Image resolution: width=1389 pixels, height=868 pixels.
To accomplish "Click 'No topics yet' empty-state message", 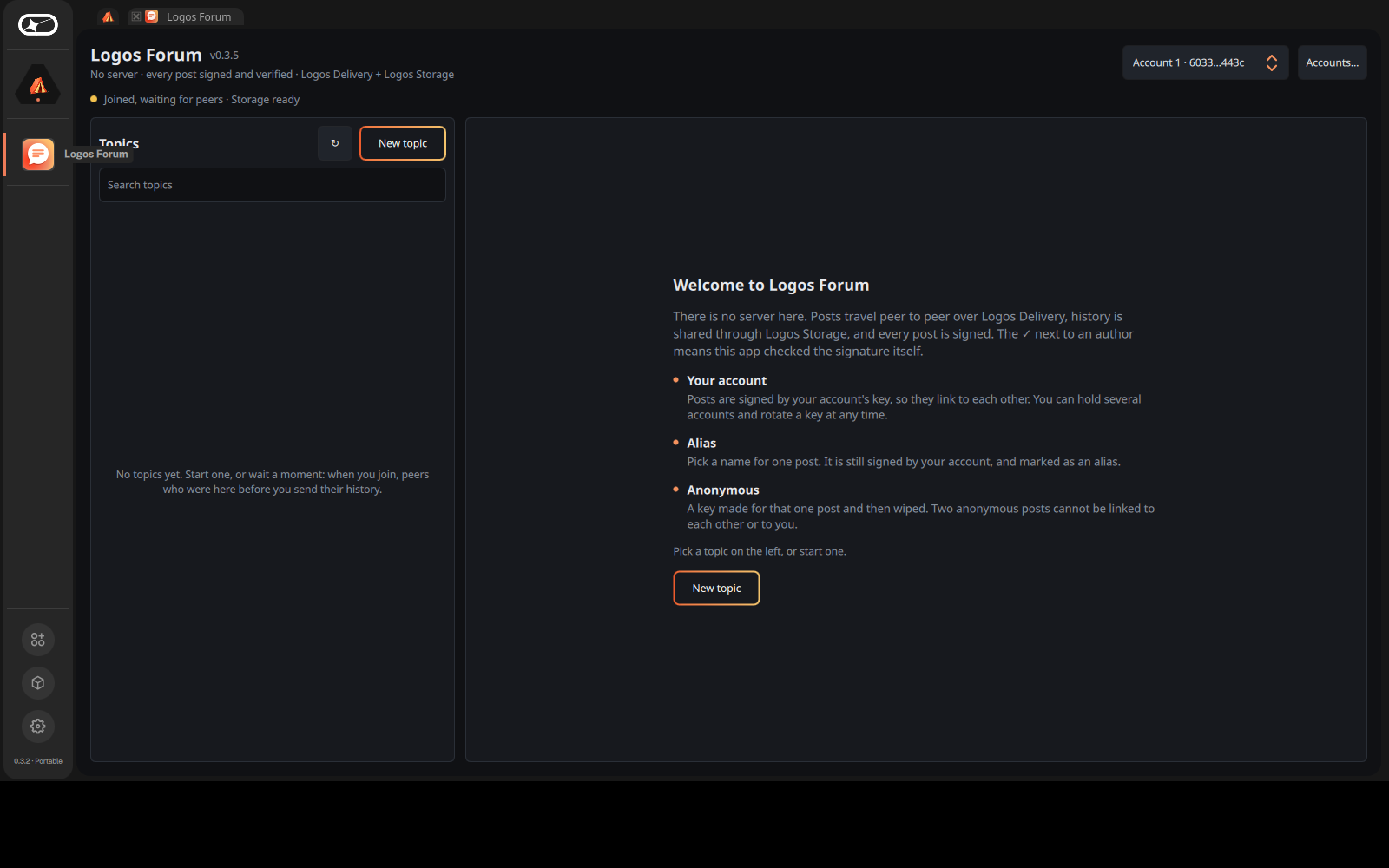I will point(273,482).
